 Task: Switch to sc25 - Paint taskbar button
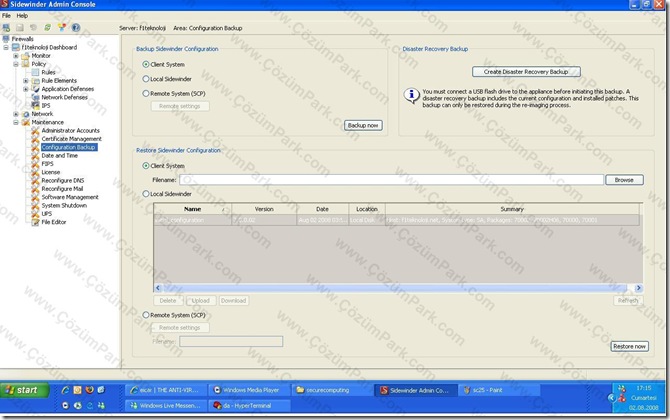click(500, 390)
